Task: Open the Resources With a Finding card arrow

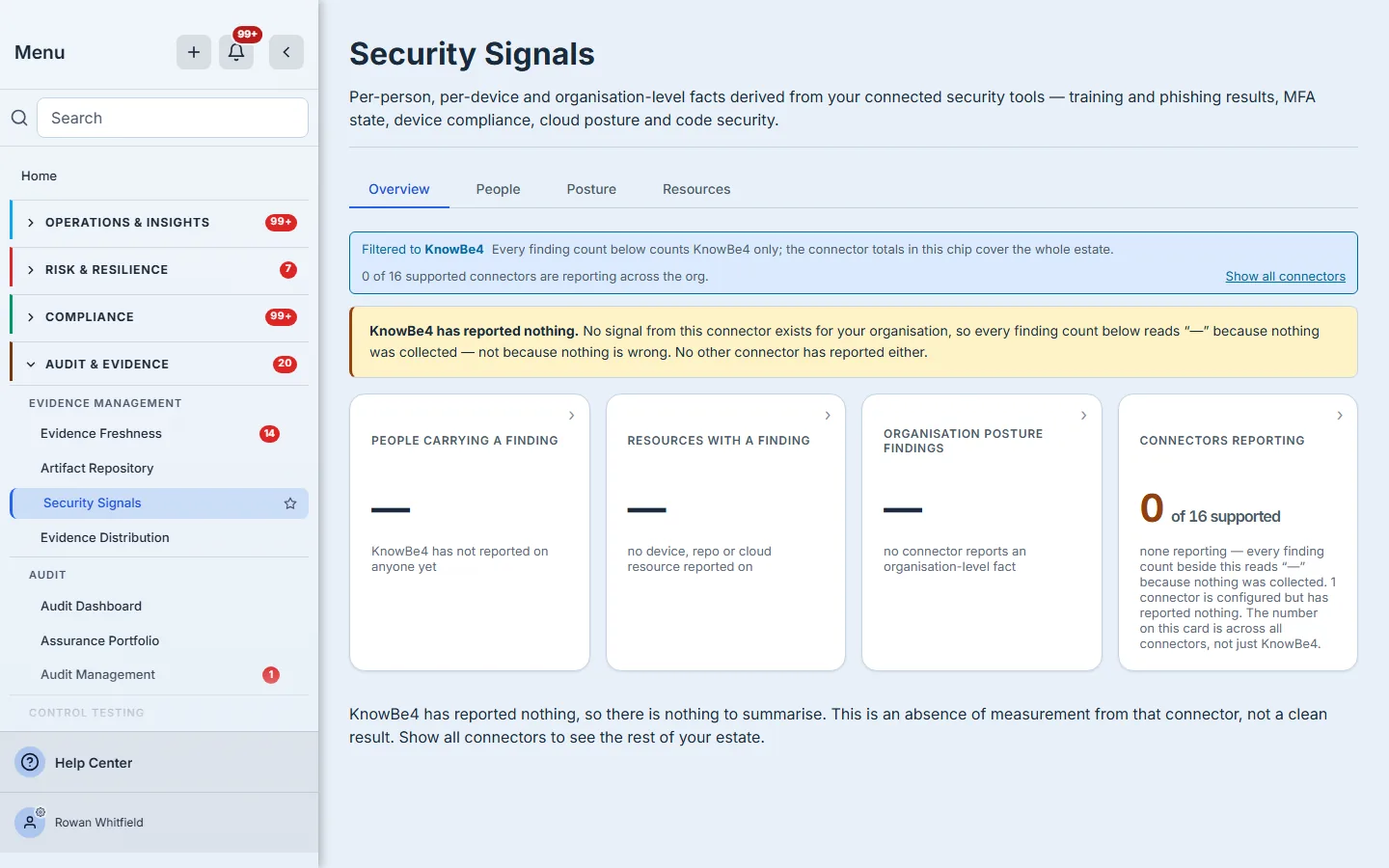Action: [828, 416]
